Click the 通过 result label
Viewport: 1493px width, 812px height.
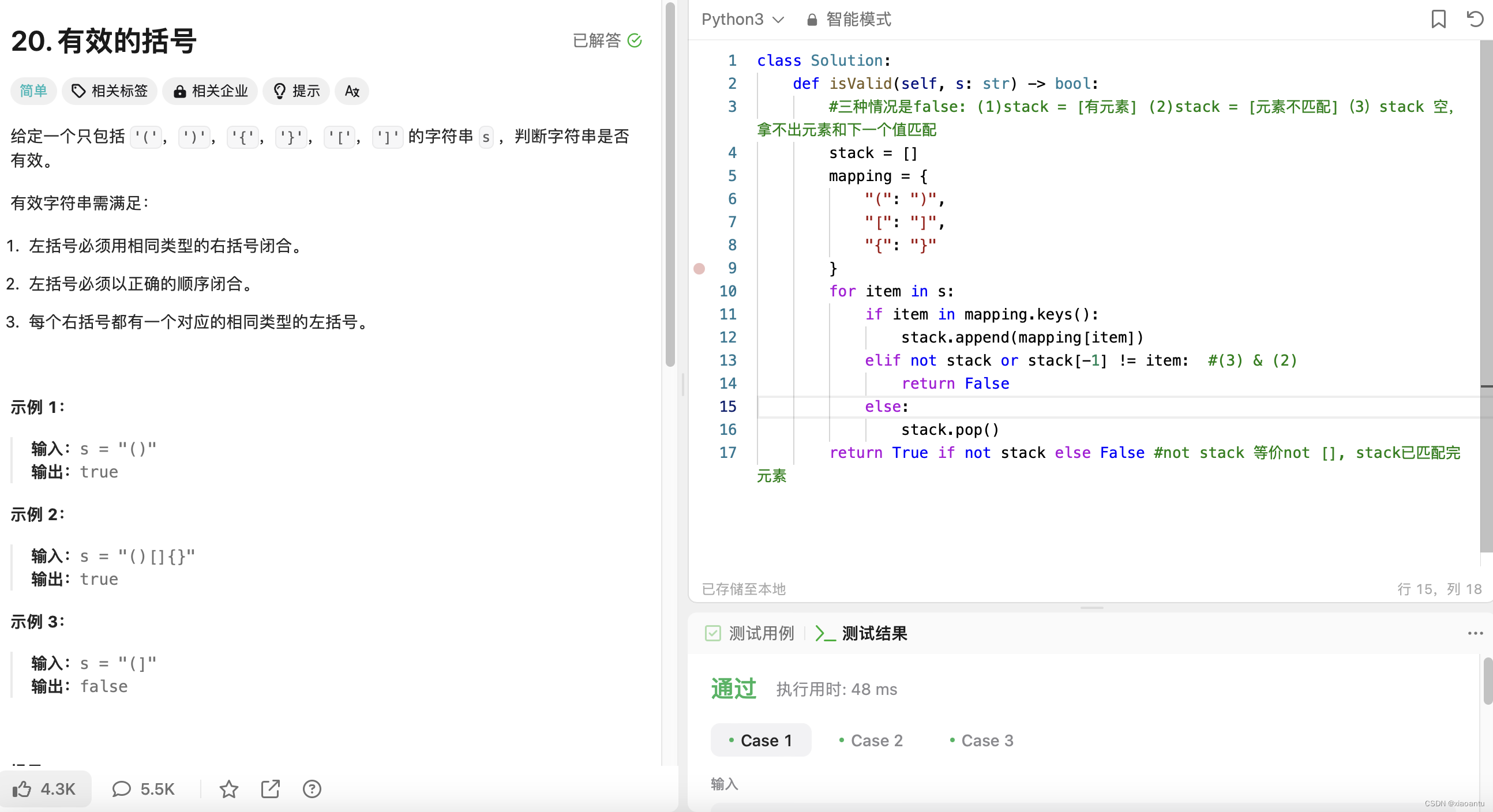734,689
